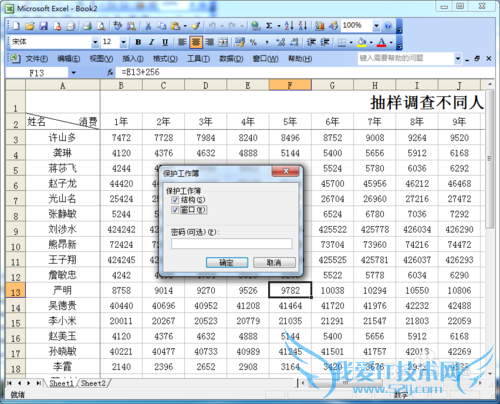500x404 pixels.
Task: Open the 工具(T) menu
Action: [x=198, y=59]
